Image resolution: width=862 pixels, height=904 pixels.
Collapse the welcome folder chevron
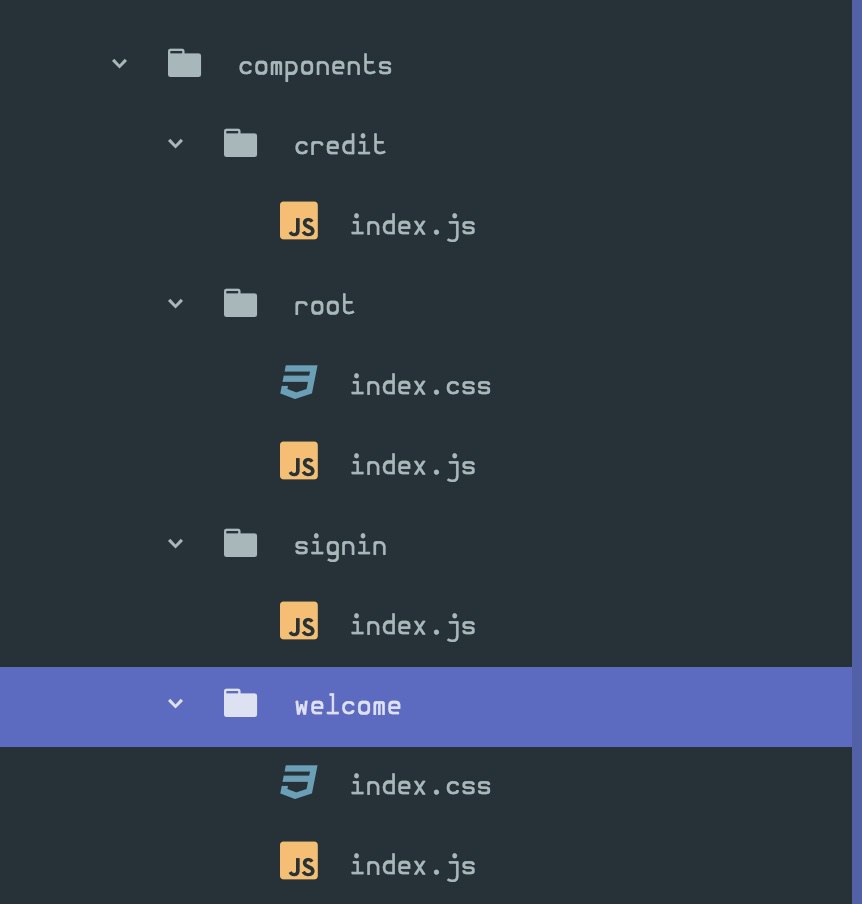tap(176, 704)
